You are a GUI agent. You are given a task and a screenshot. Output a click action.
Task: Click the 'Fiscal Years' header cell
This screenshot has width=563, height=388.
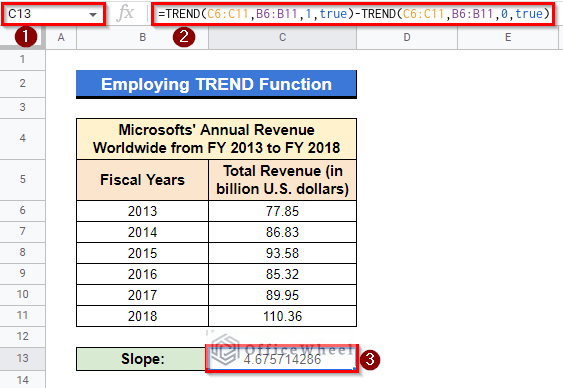(143, 180)
